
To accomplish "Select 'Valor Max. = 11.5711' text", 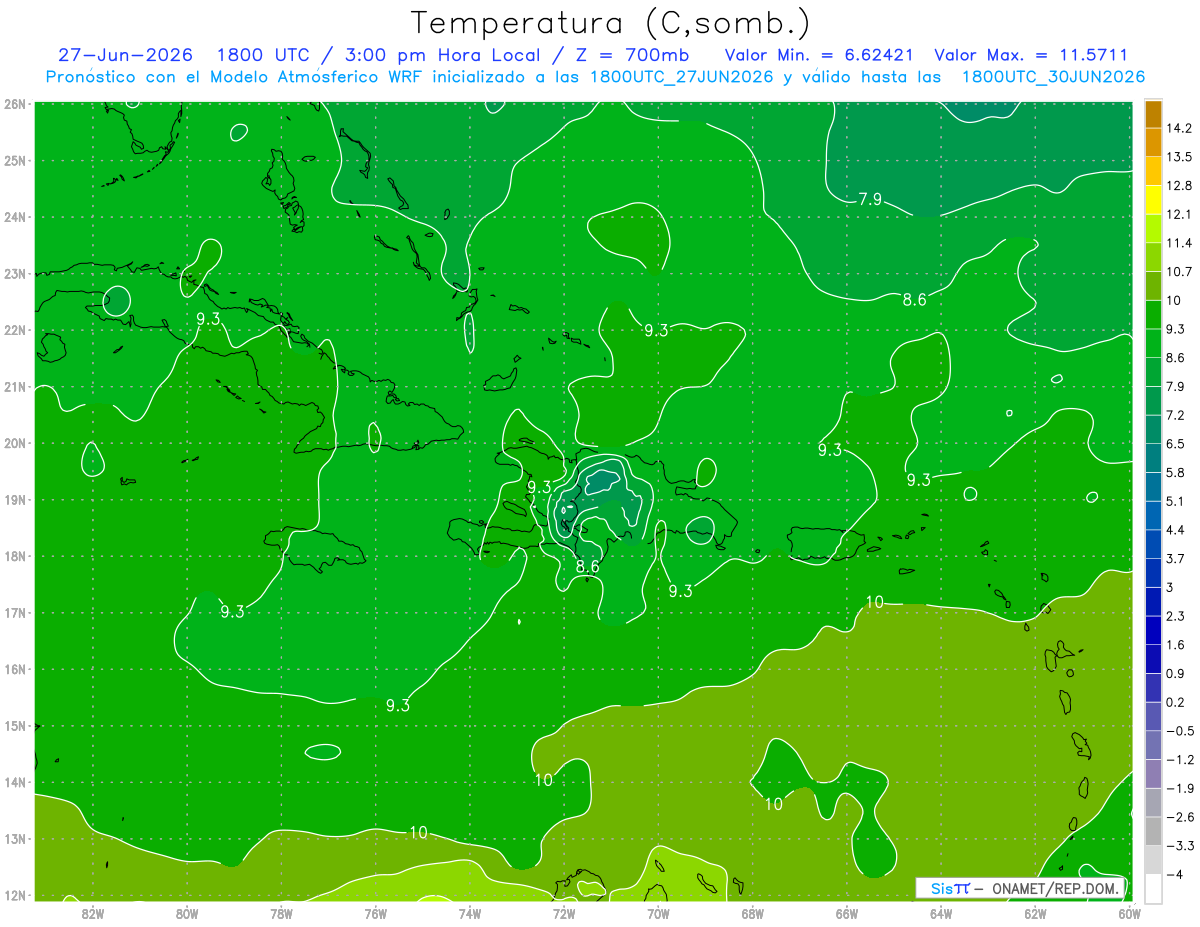I will (1031, 55).
